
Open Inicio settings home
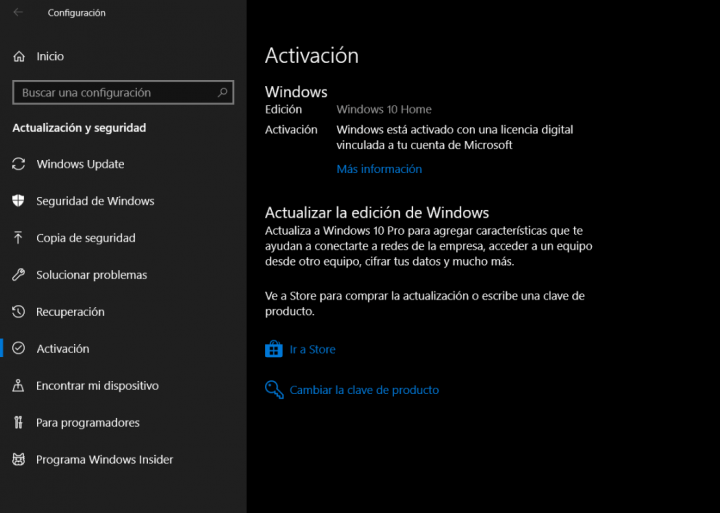click(50, 56)
